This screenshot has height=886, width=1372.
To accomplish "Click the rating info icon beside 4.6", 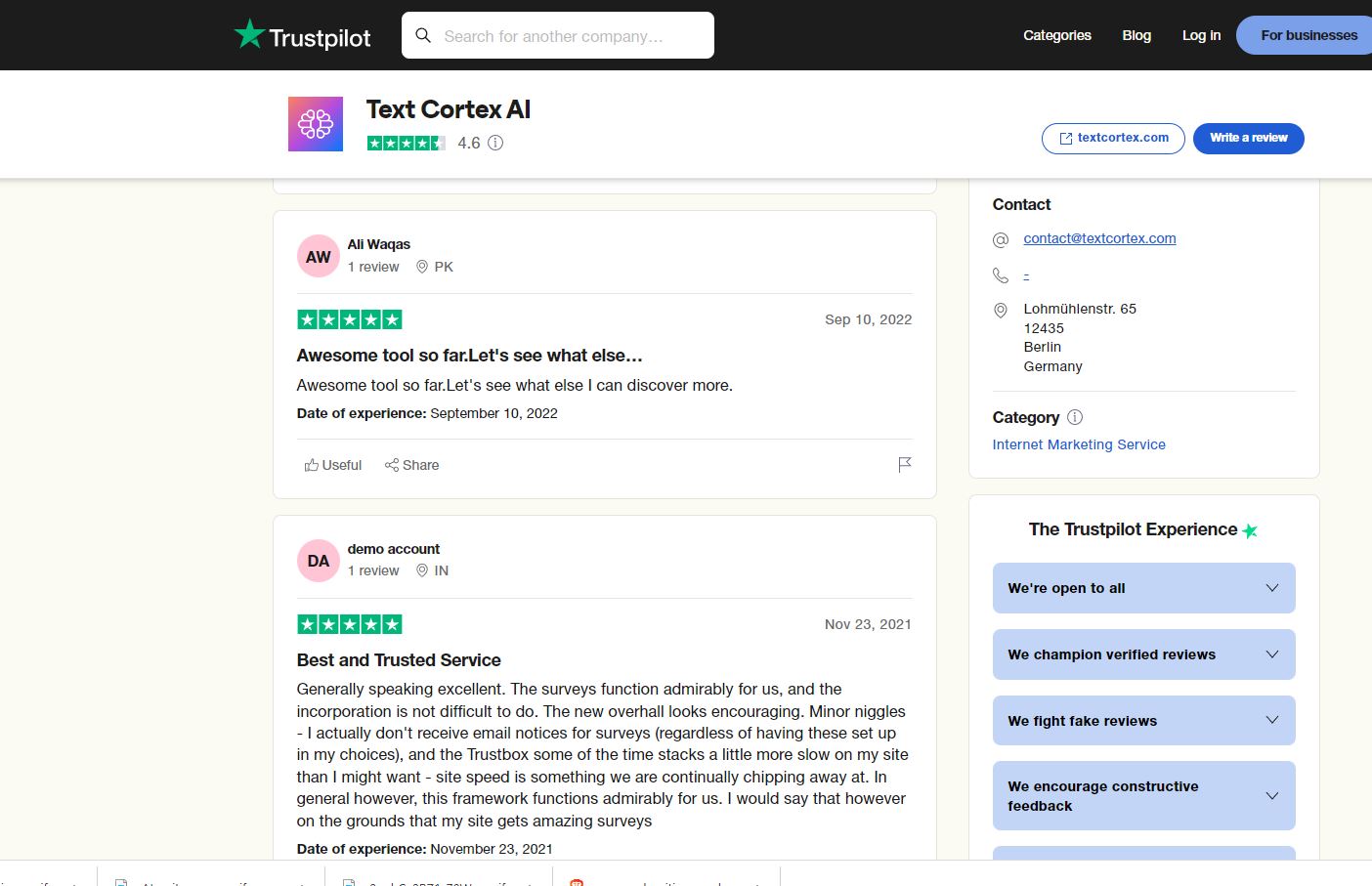I will (x=495, y=143).
